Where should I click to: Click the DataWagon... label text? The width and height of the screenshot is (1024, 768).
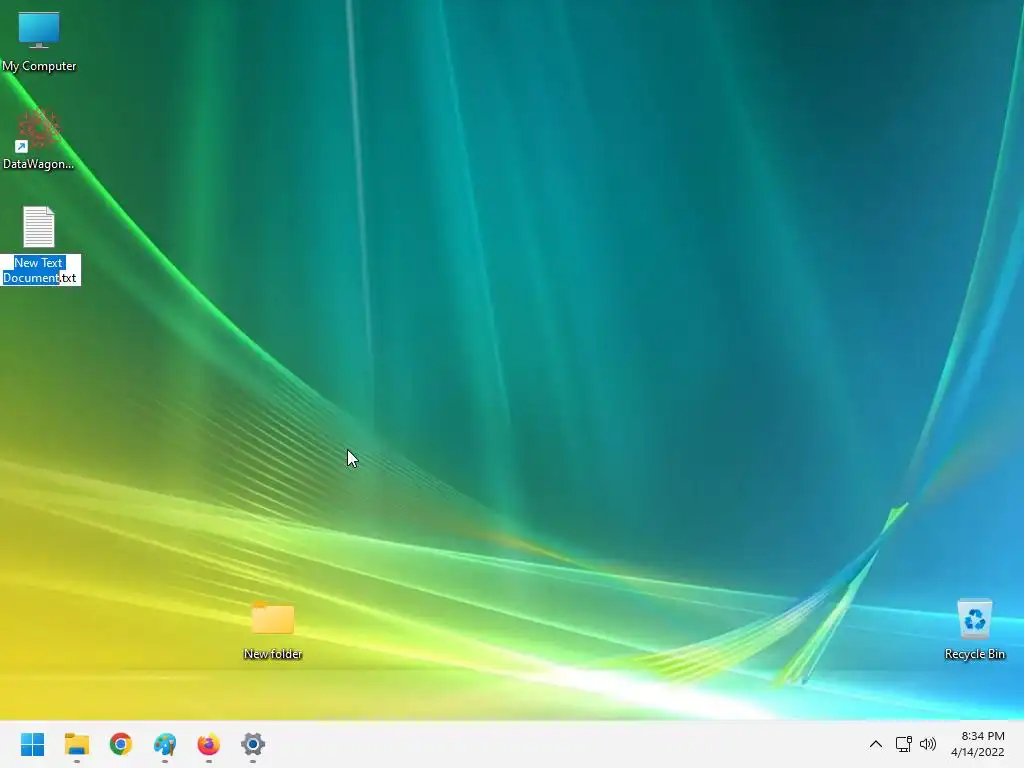coord(39,164)
